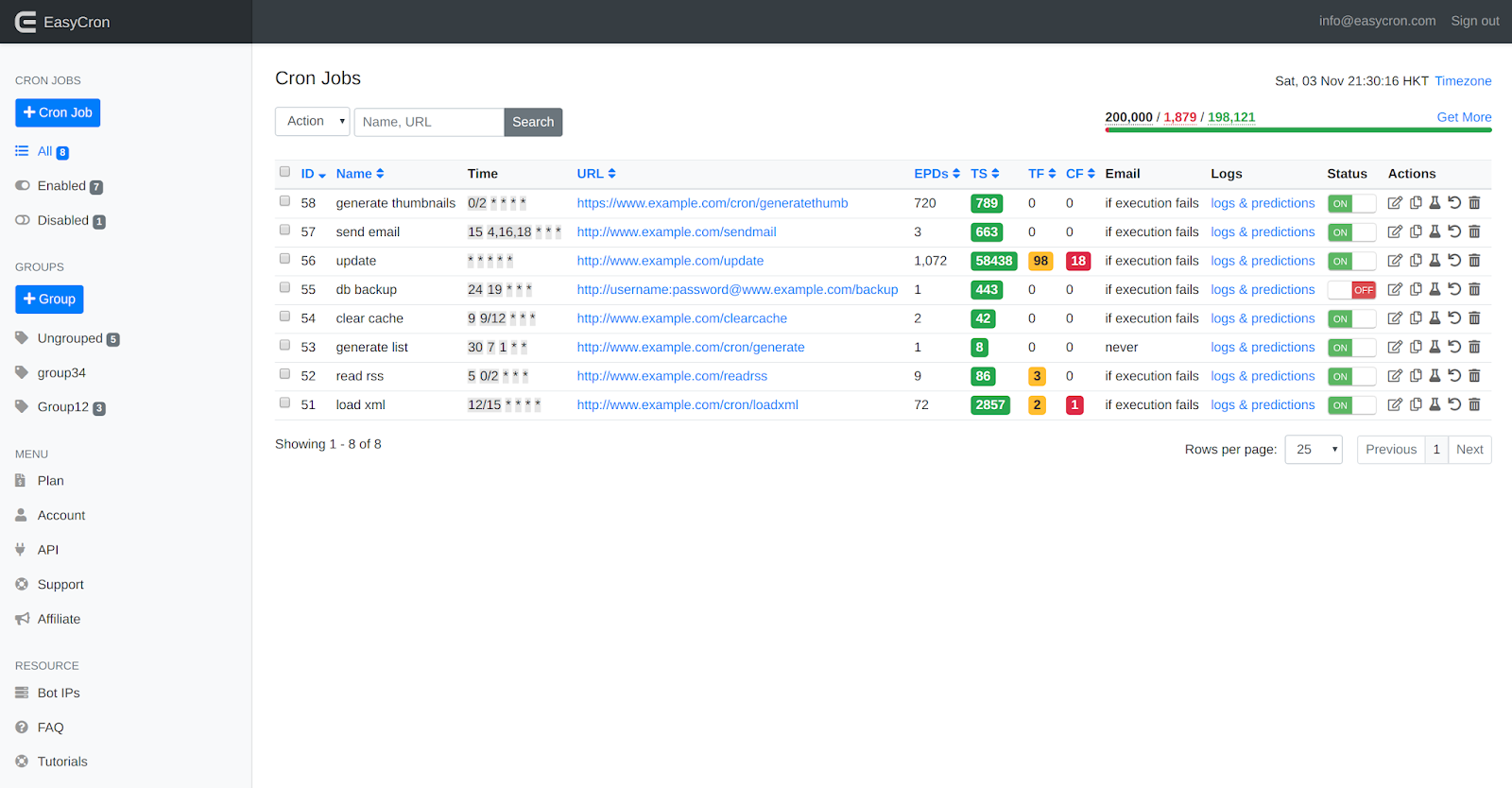The height and width of the screenshot is (788, 1512).
Task: Open the group34 group
Action: (61, 373)
